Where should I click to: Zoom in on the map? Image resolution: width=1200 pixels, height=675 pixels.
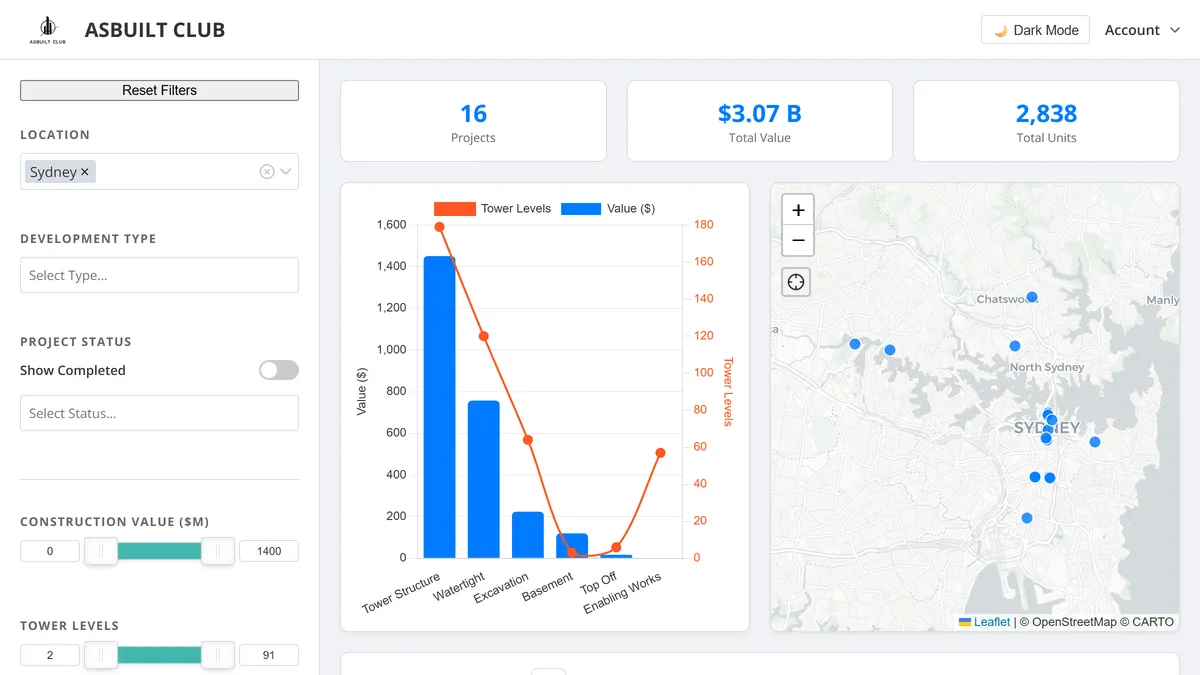(797, 210)
